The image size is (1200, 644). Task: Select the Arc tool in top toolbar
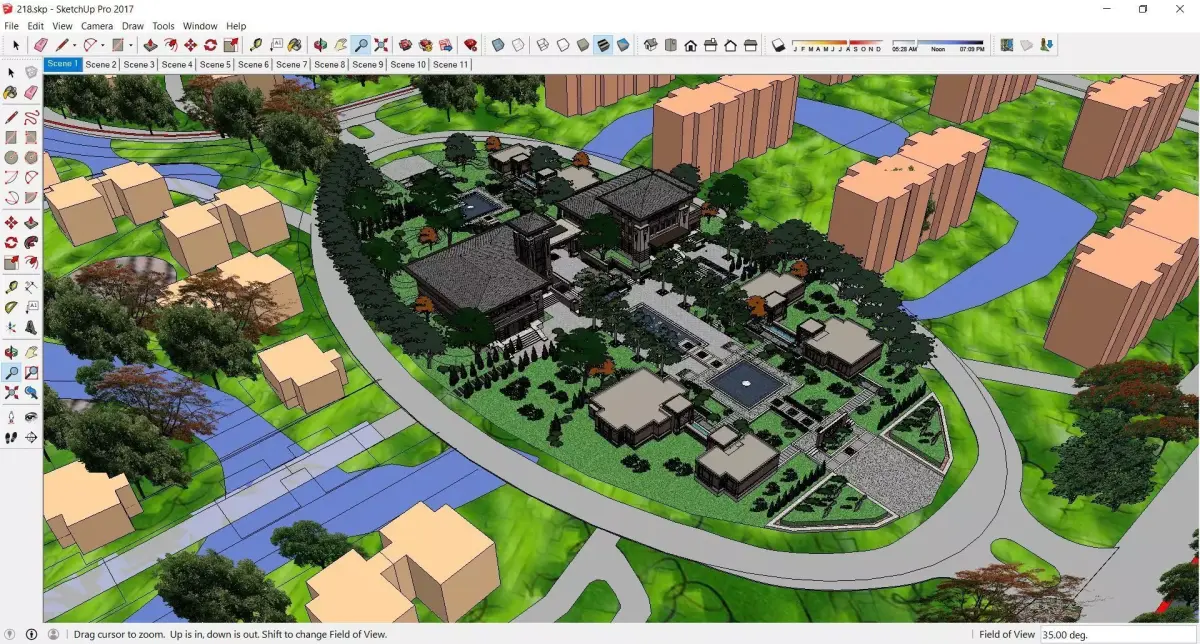pyautogui.click(x=90, y=45)
